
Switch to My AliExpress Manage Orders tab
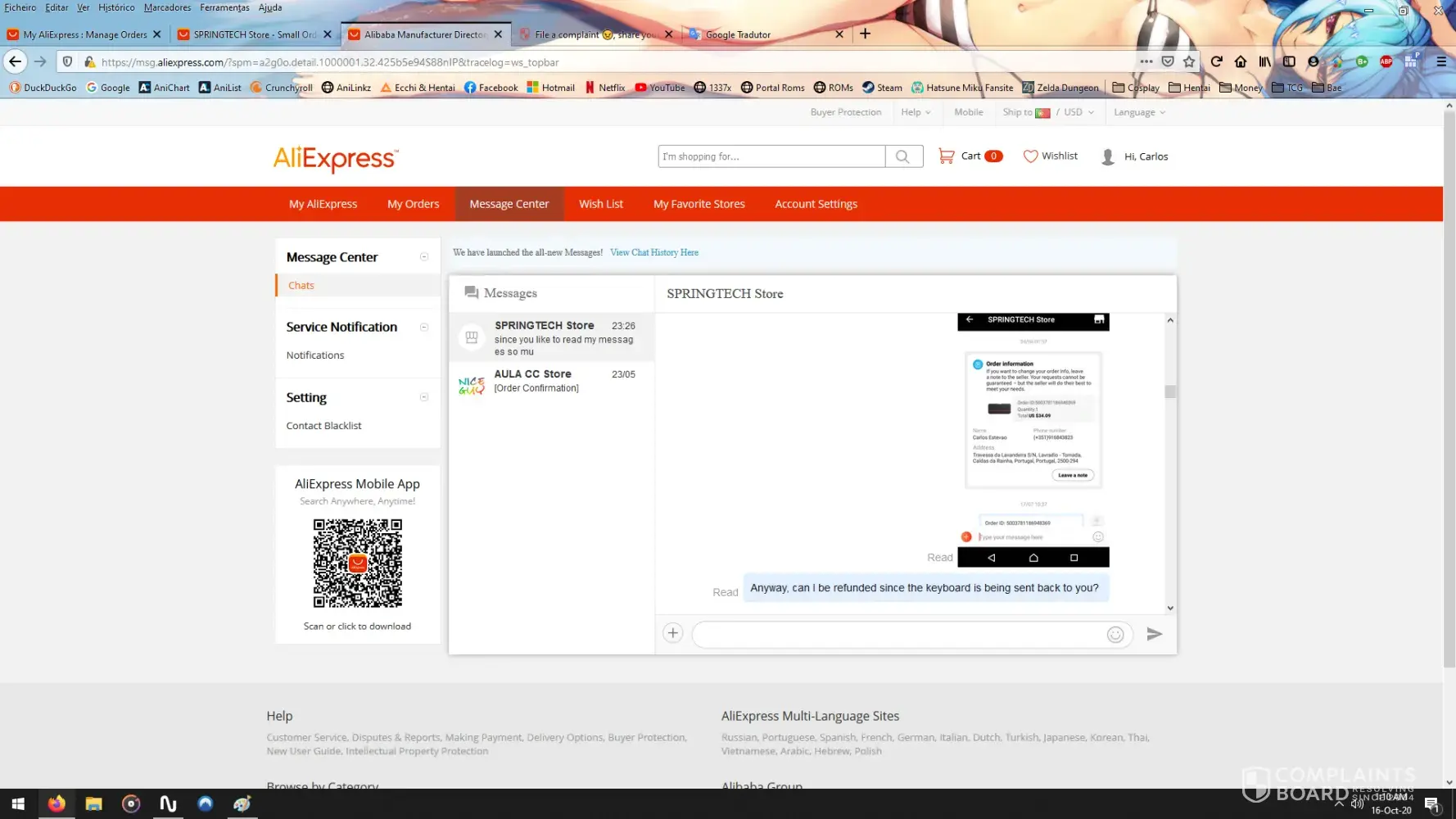click(x=84, y=34)
